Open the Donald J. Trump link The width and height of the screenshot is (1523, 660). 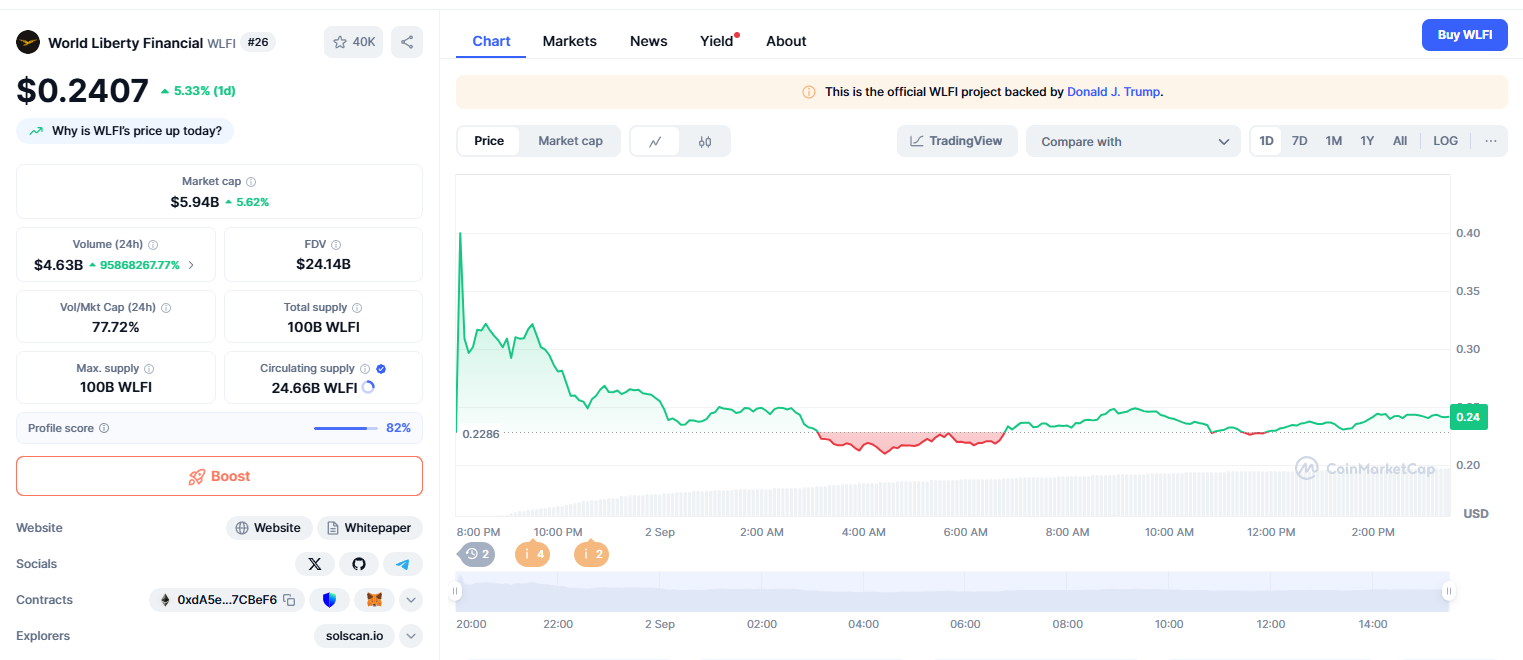1114,91
